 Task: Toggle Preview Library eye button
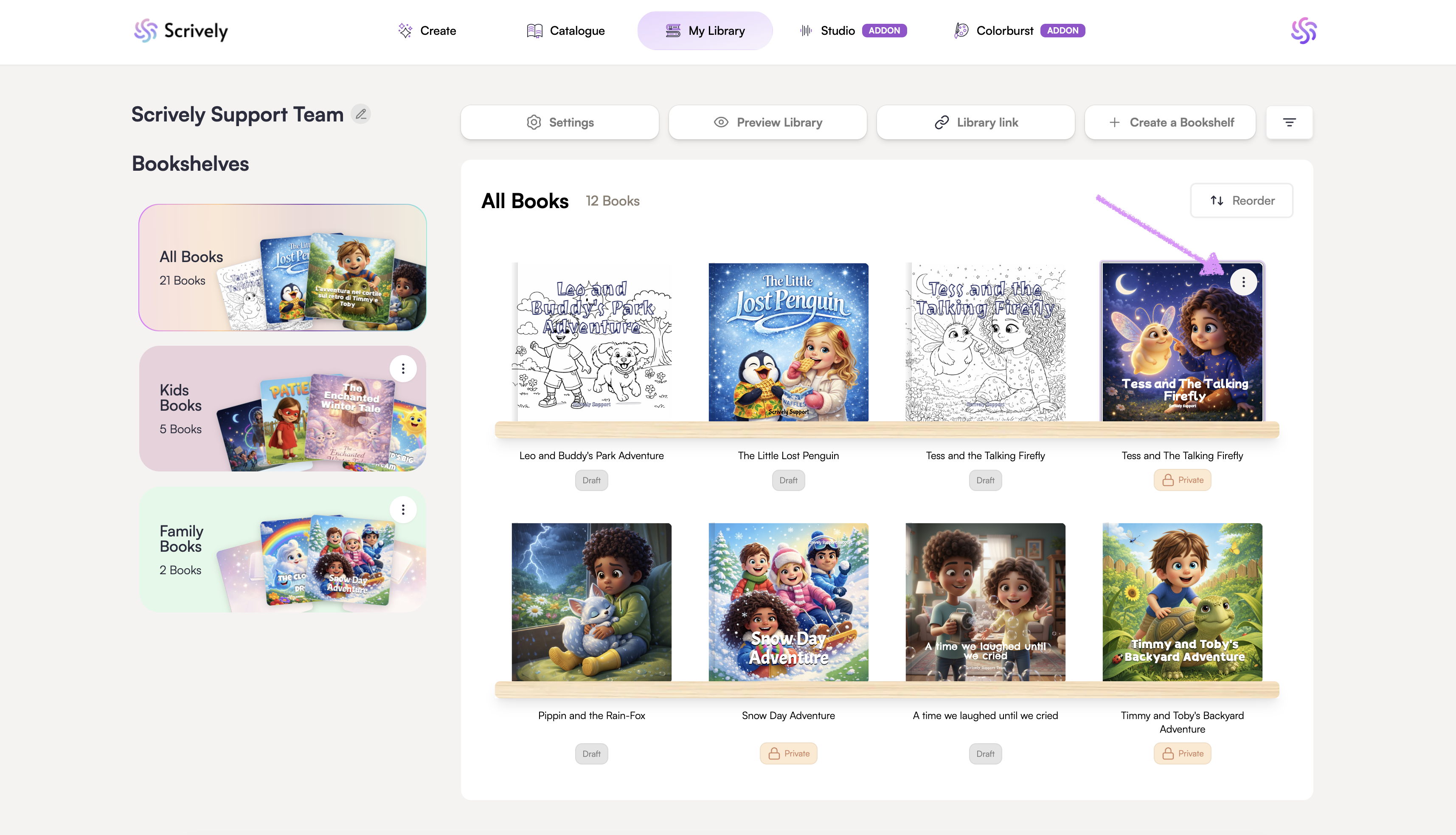point(767,122)
